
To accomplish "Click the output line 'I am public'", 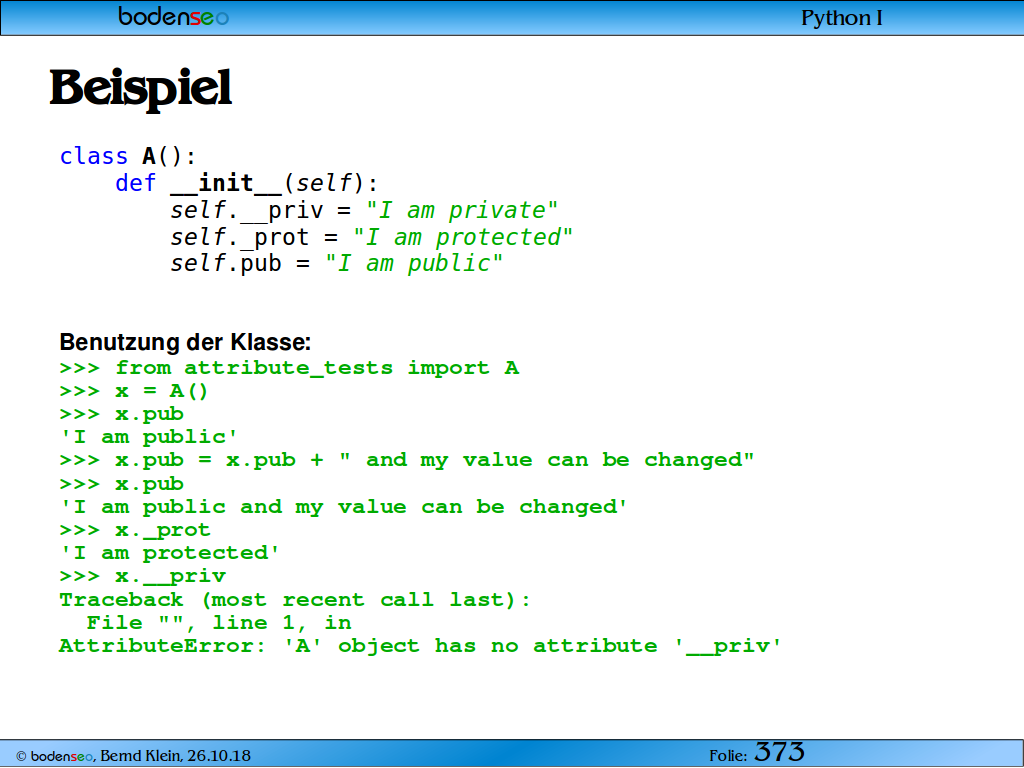I will [x=148, y=437].
